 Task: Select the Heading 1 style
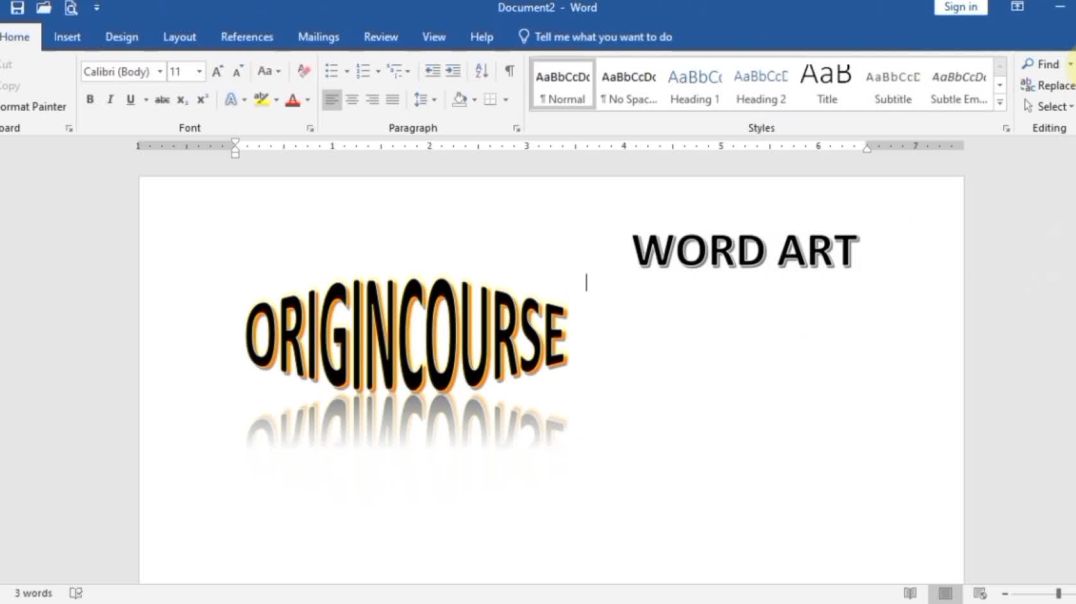point(694,84)
